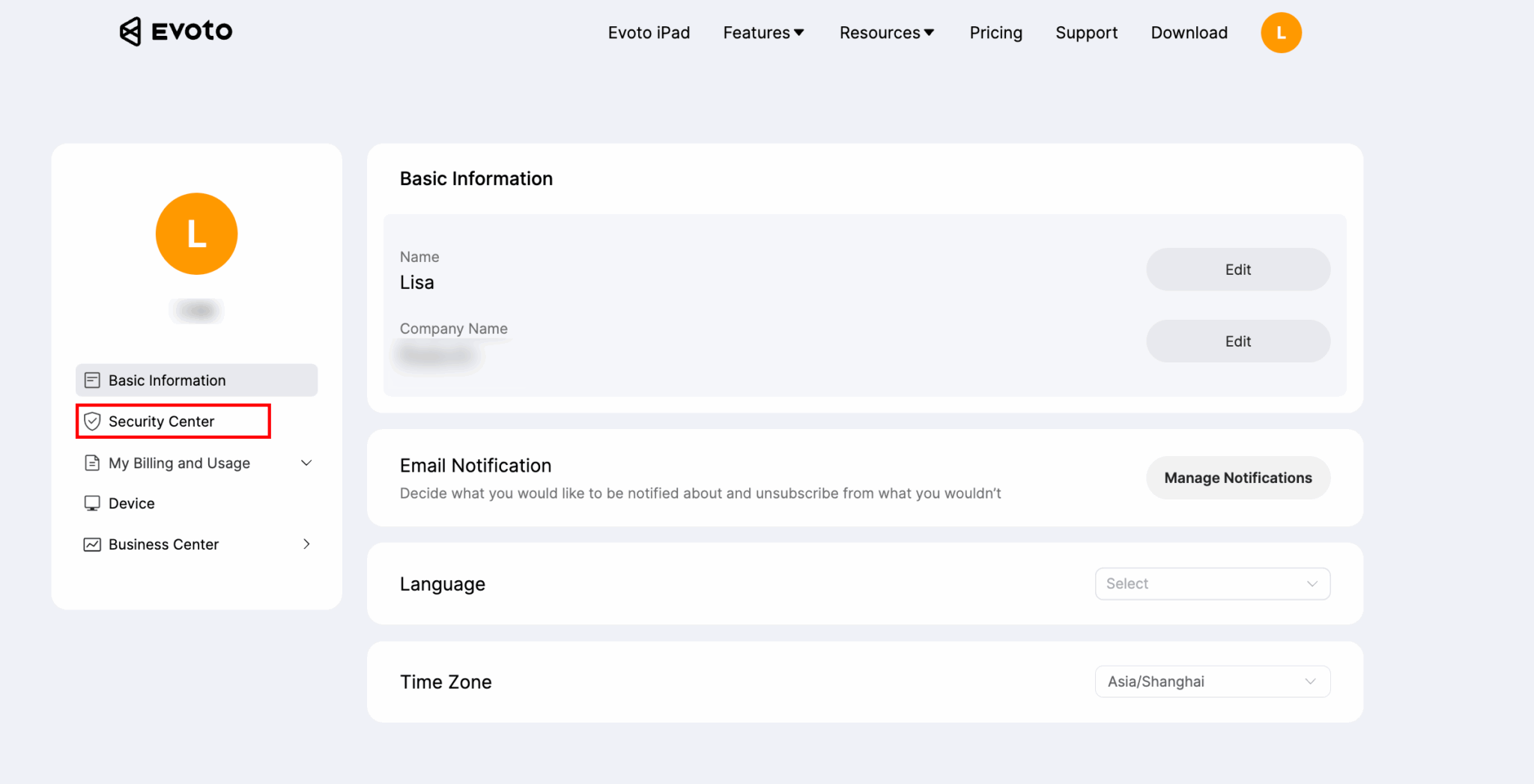Expand Business Center with its right chevron
The image size is (1534, 784).
point(306,544)
